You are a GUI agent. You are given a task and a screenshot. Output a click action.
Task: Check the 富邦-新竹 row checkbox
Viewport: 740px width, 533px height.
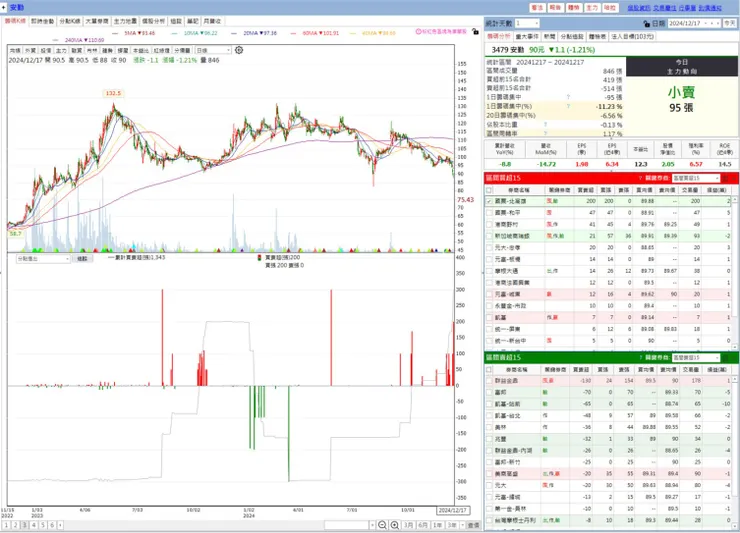coord(489,462)
